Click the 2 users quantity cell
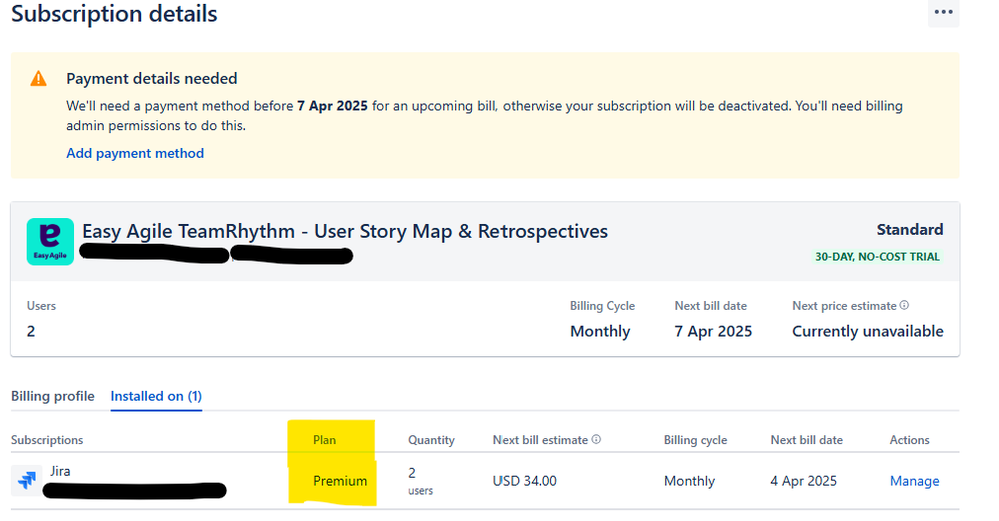The image size is (999, 521). pos(420,481)
